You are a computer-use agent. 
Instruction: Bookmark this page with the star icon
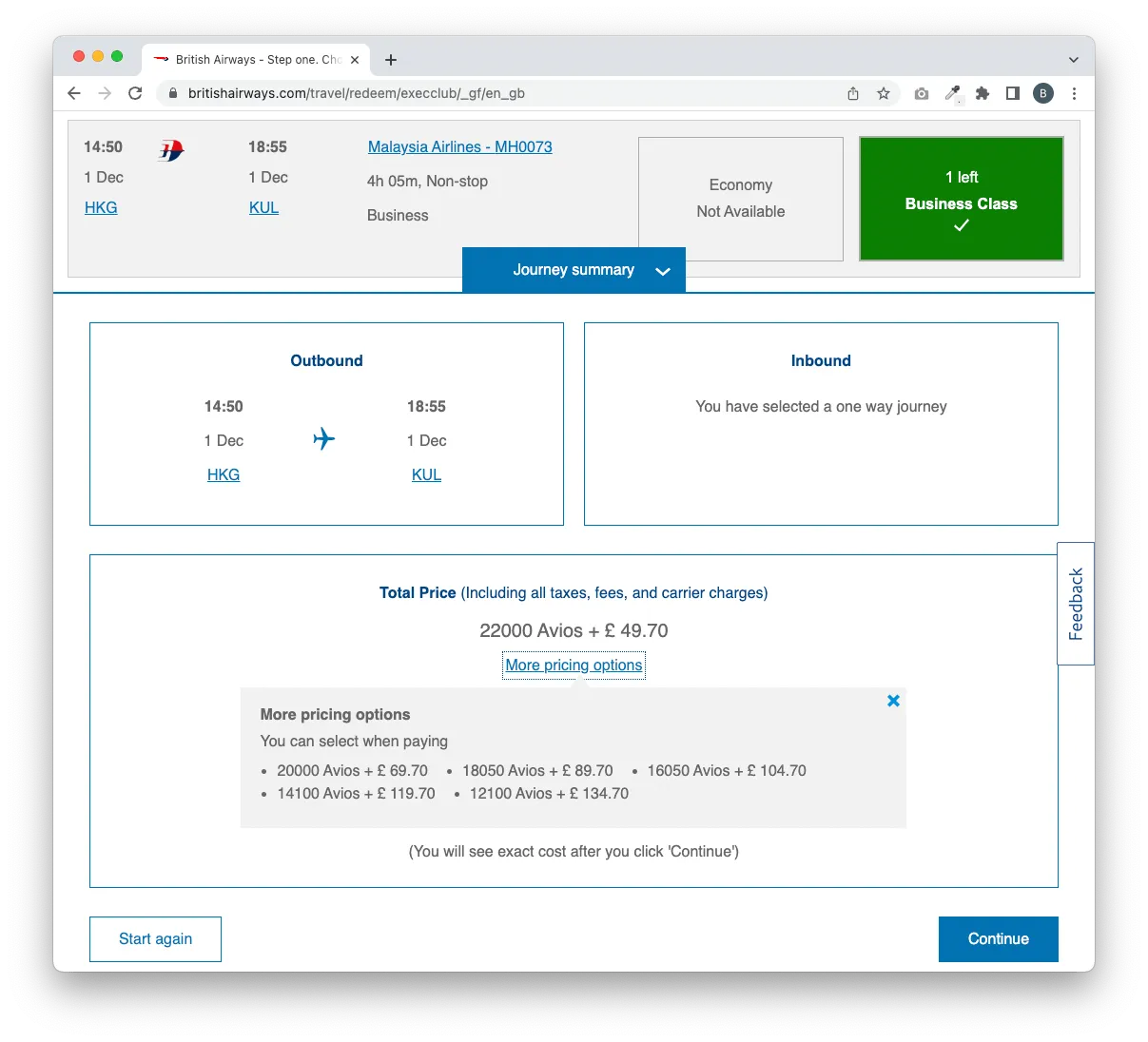tap(884, 93)
